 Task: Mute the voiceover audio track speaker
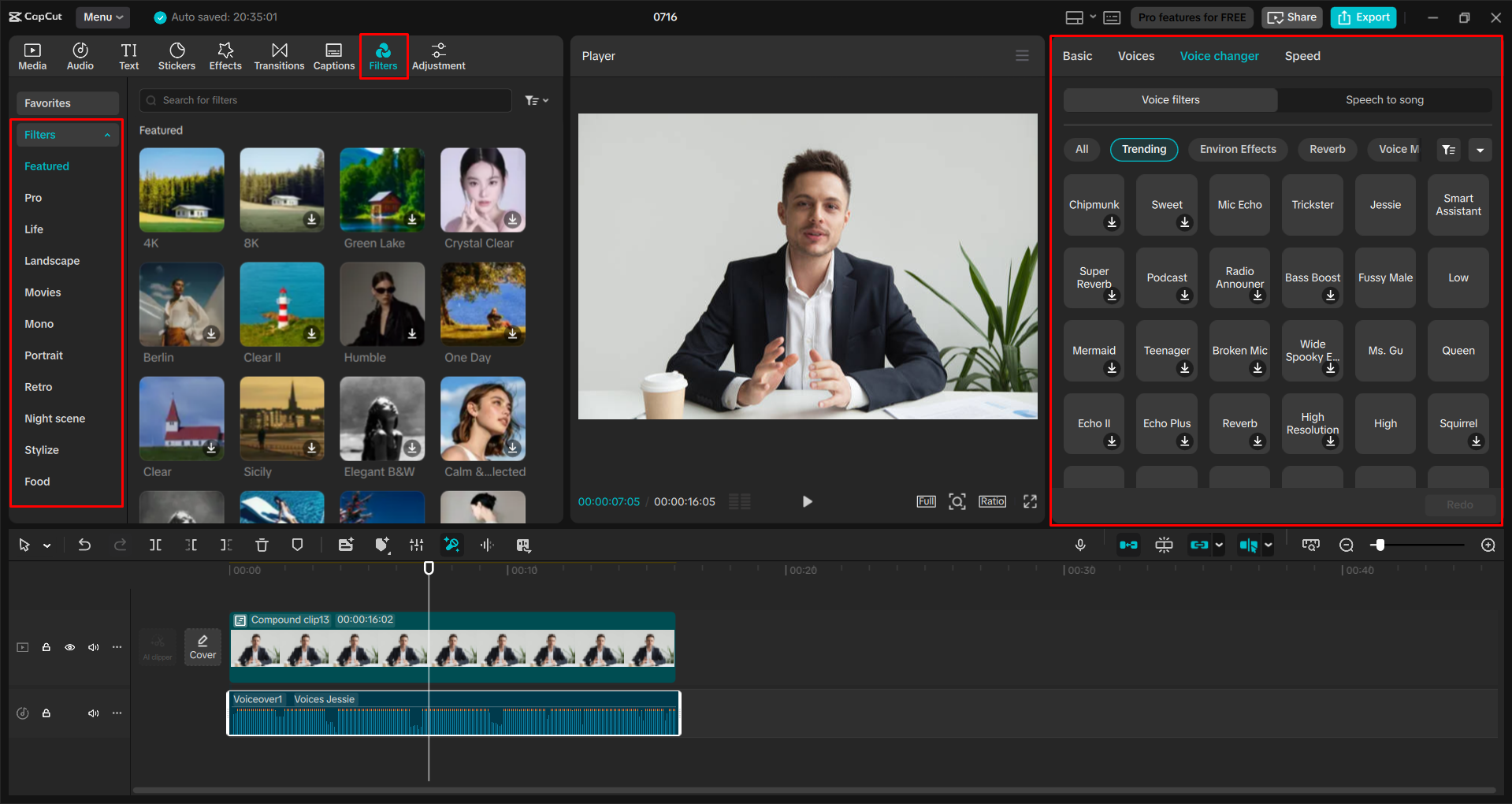click(94, 713)
